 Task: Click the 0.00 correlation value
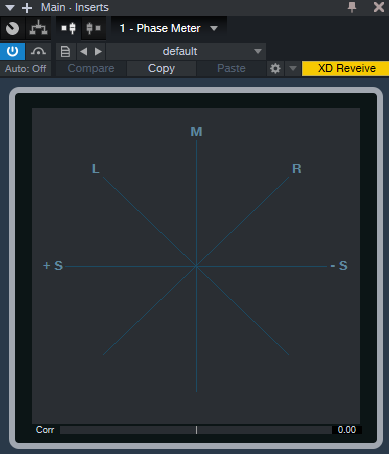(347, 430)
